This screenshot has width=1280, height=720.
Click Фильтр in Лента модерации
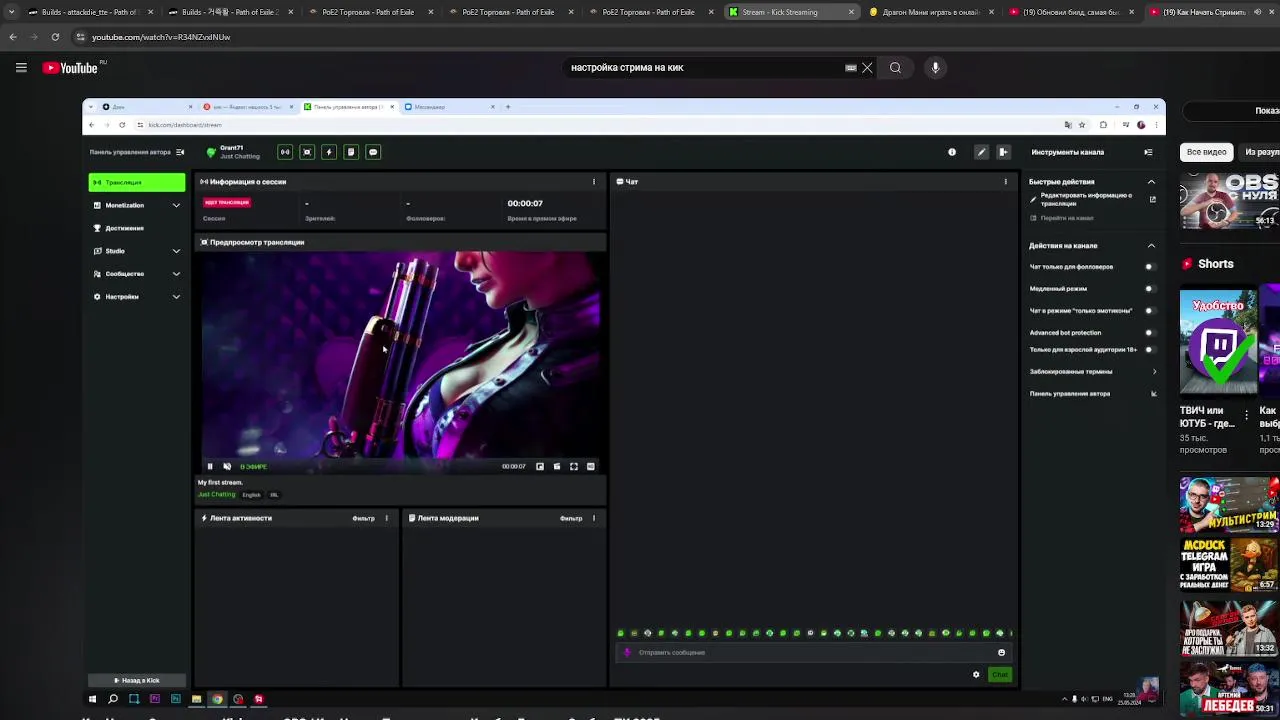tap(571, 519)
